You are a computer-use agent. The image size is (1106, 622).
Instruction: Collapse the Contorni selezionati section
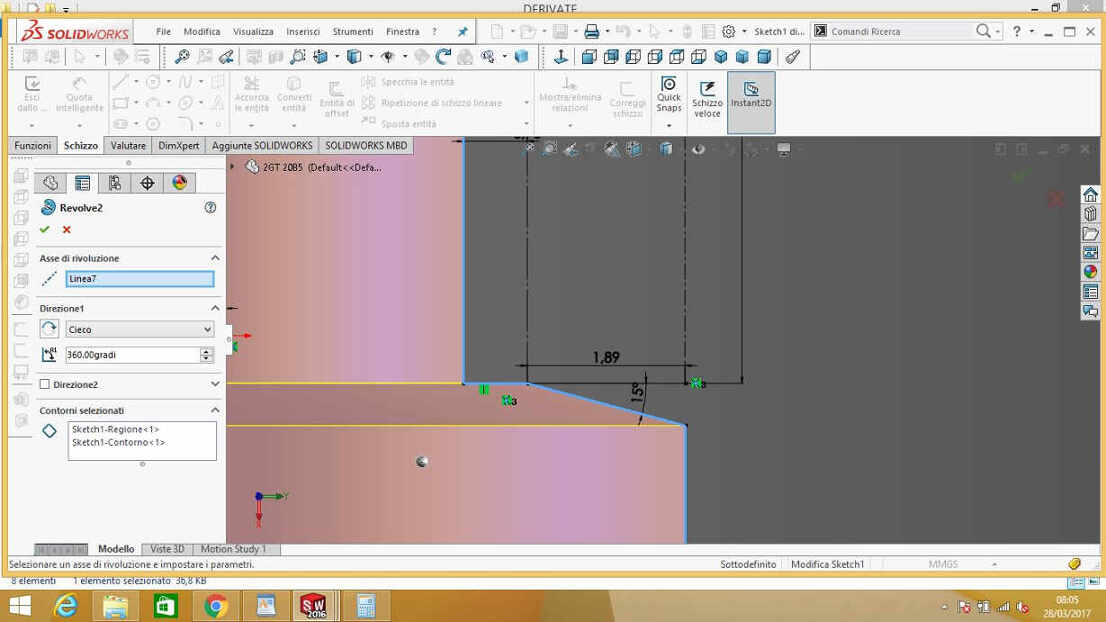(x=215, y=410)
